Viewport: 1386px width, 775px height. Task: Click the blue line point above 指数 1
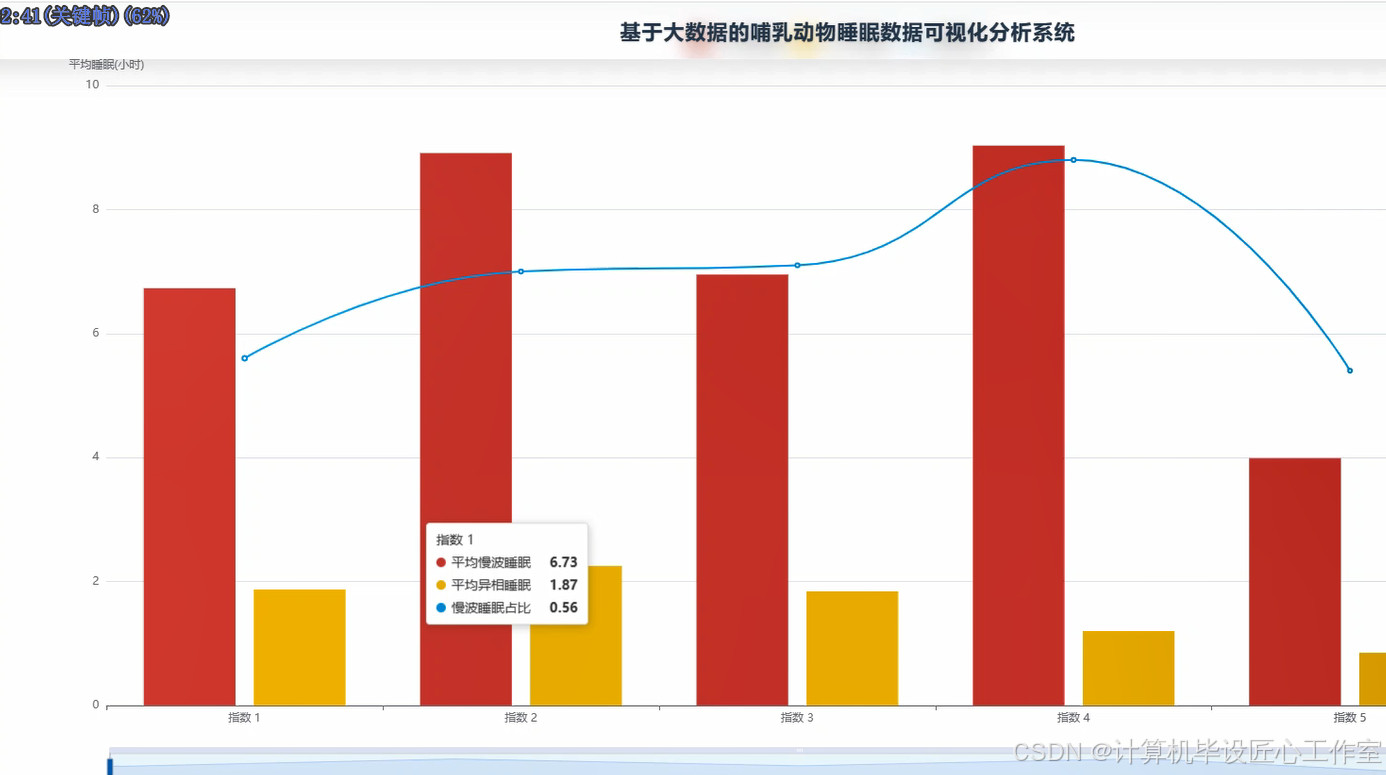click(x=244, y=358)
